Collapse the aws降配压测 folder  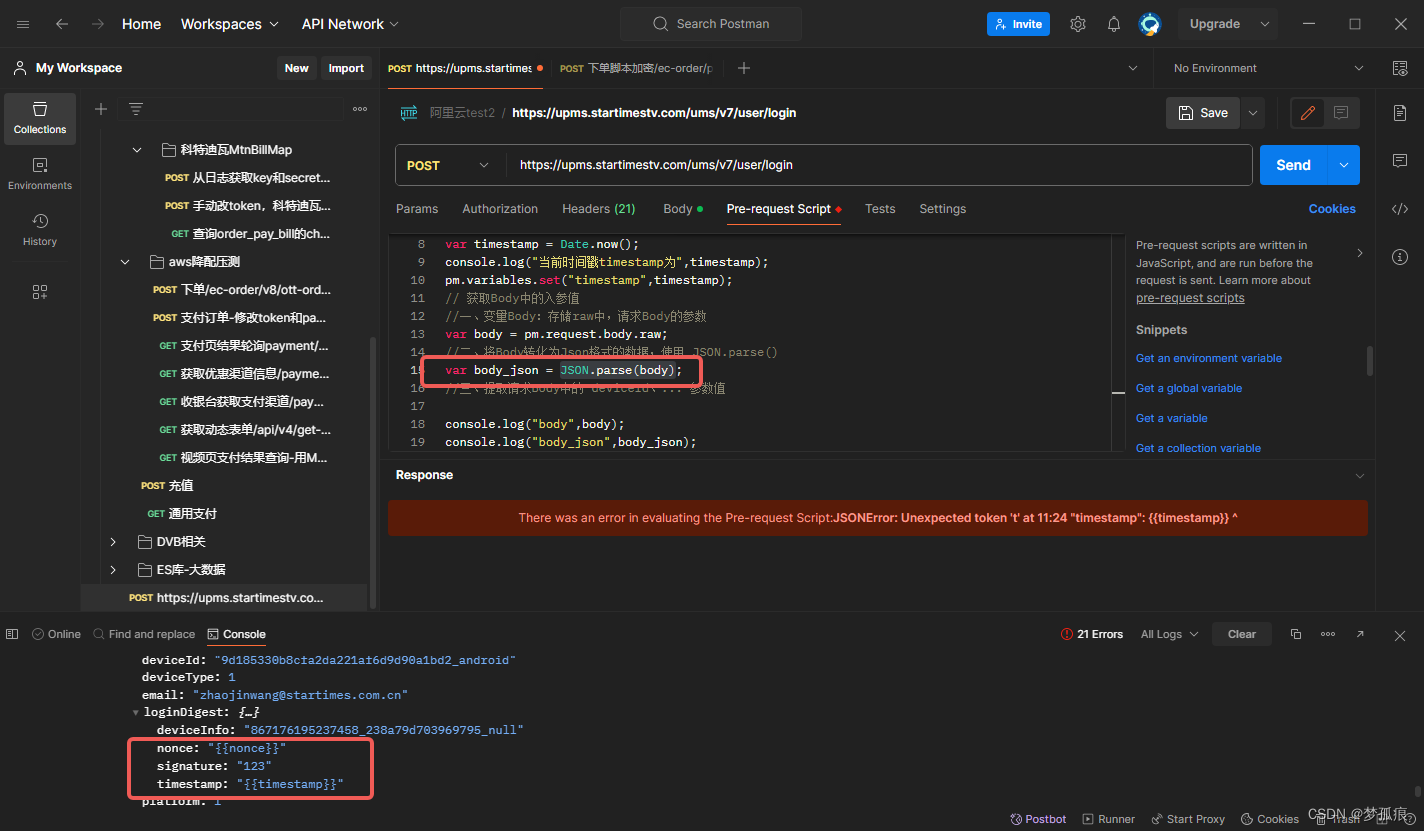pyautogui.click(x=125, y=262)
